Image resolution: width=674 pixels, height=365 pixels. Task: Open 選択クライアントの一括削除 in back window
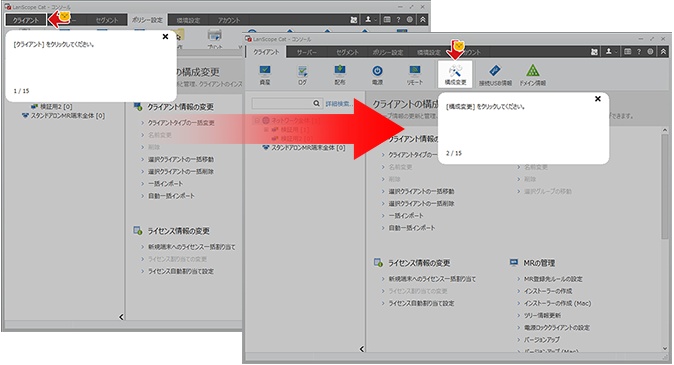181,172
